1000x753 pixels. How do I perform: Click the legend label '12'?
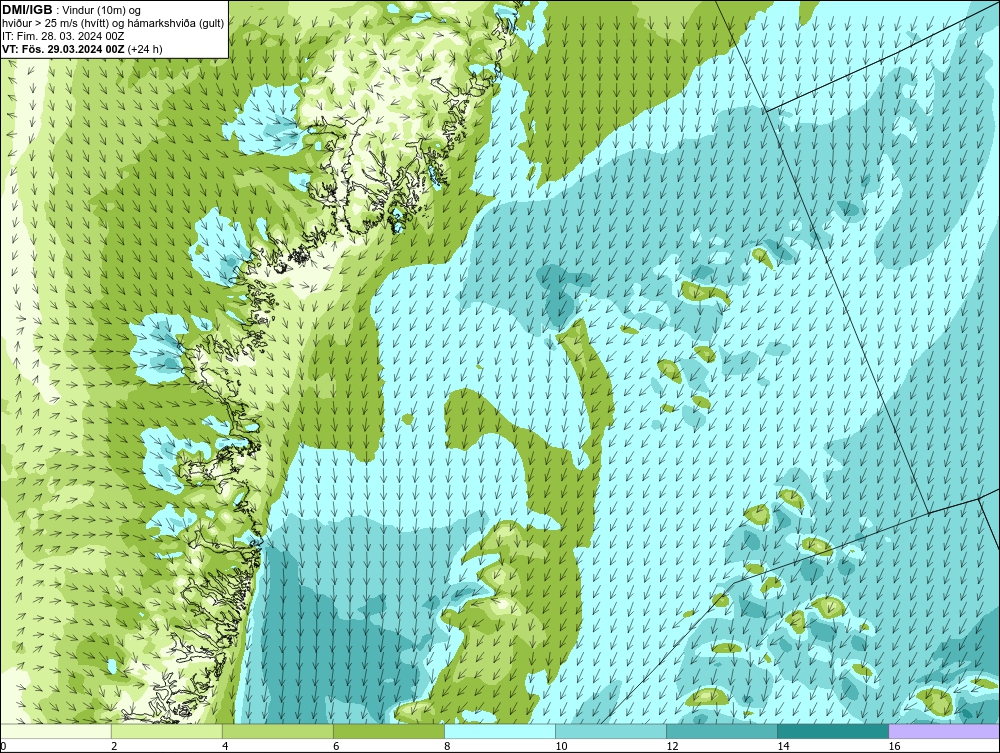coord(672,746)
